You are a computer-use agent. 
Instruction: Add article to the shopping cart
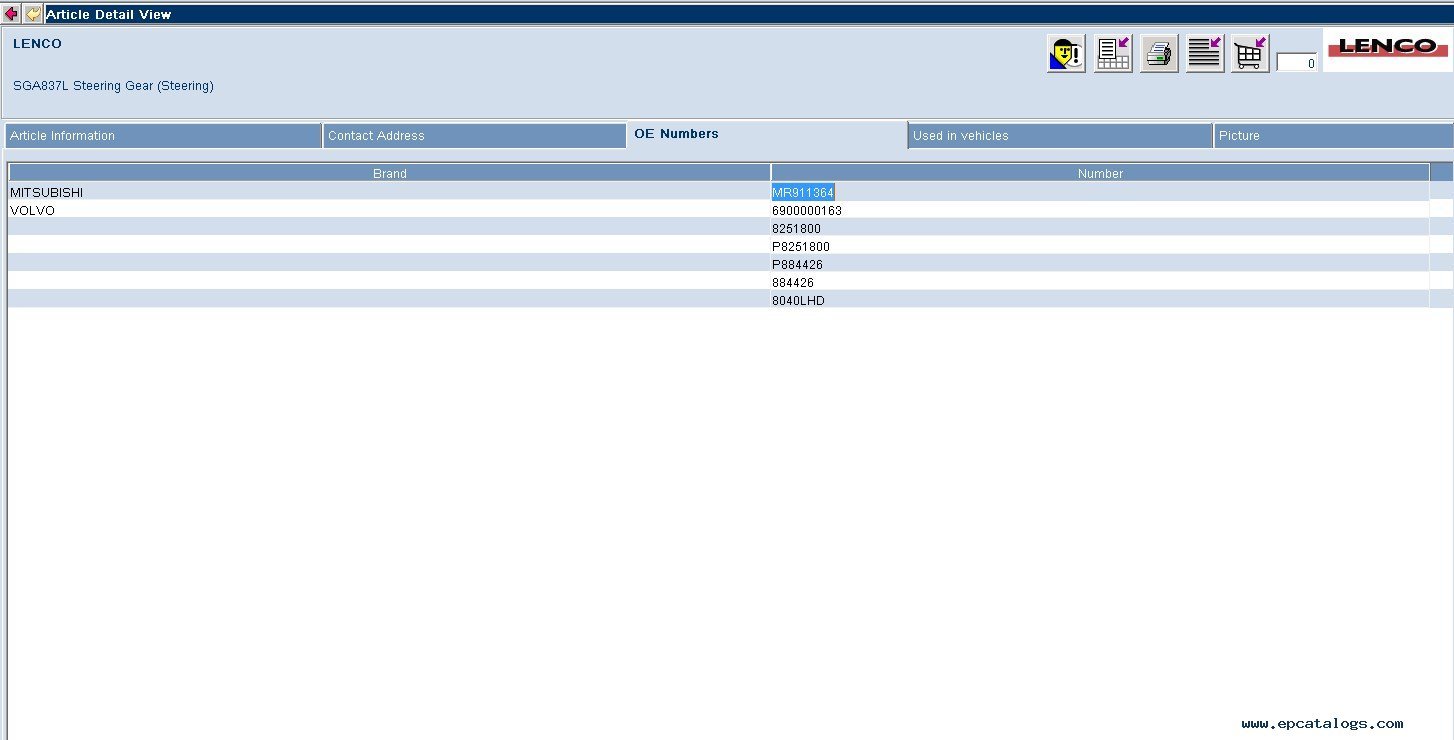pos(1250,53)
